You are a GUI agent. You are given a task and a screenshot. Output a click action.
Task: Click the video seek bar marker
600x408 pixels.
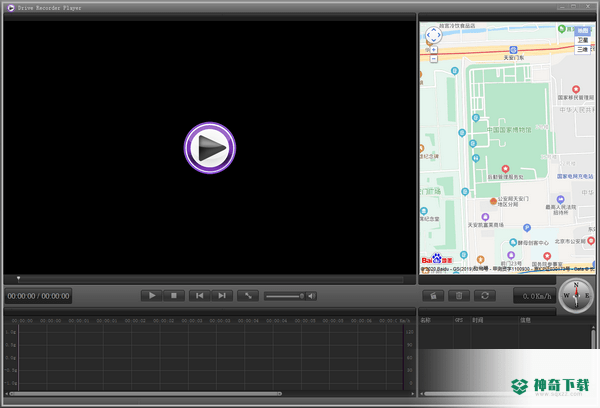pyautogui.click(x=18, y=279)
